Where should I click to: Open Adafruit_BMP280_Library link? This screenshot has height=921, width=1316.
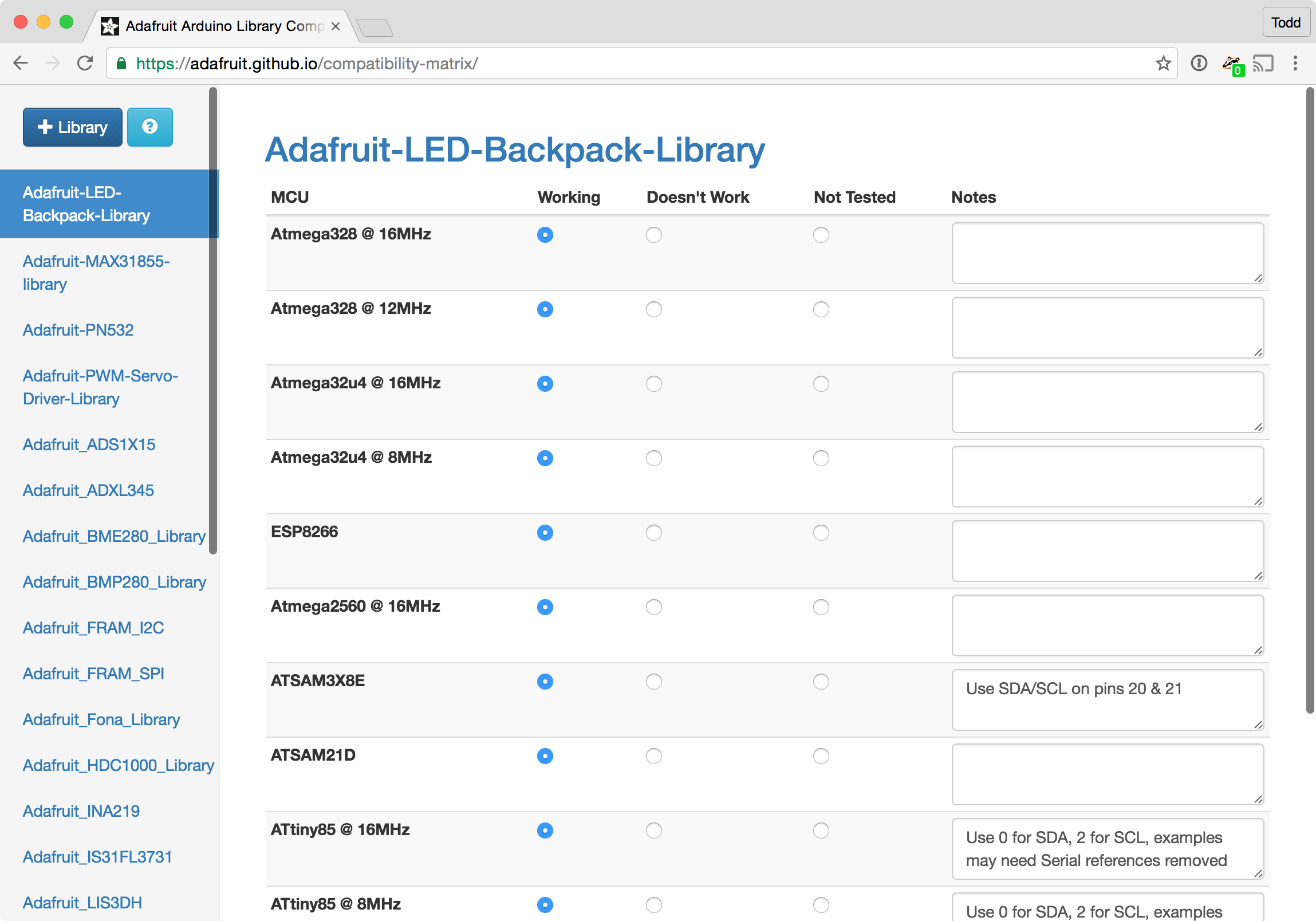115,582
